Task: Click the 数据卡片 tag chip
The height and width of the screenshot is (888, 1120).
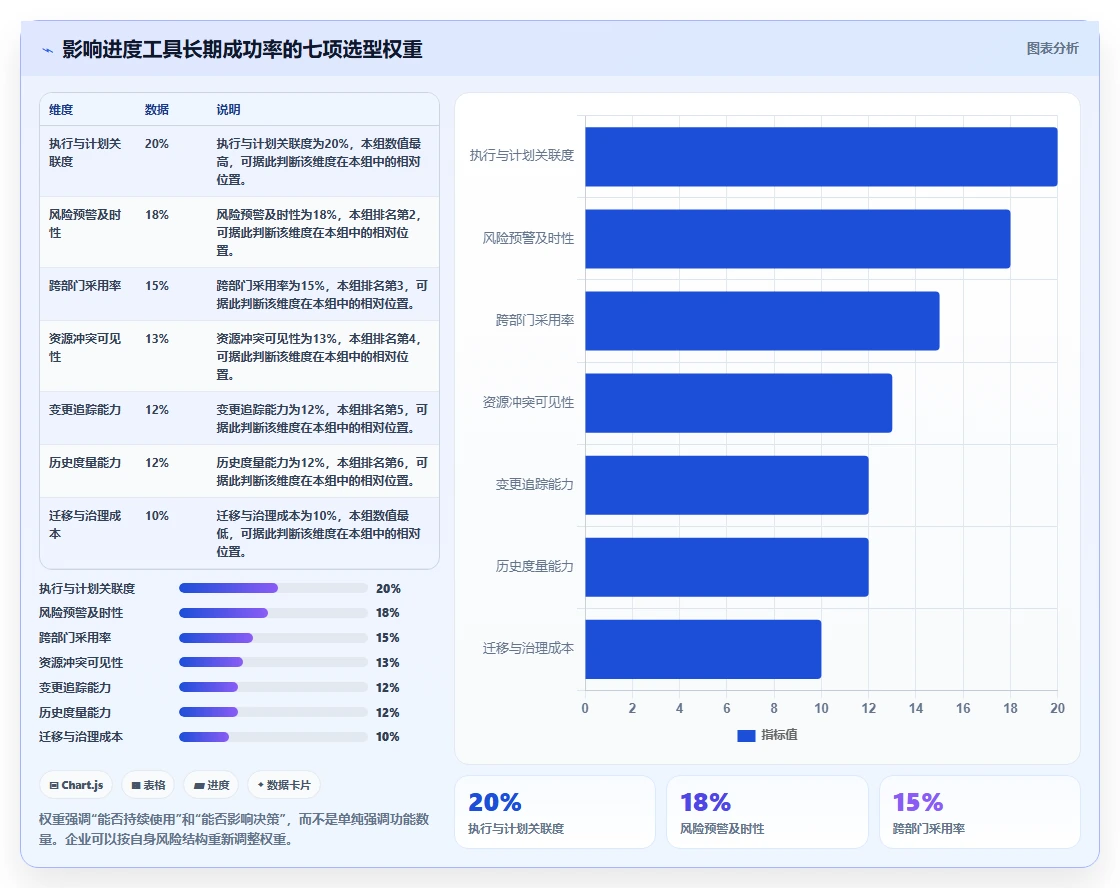Action: coord(284,785)
